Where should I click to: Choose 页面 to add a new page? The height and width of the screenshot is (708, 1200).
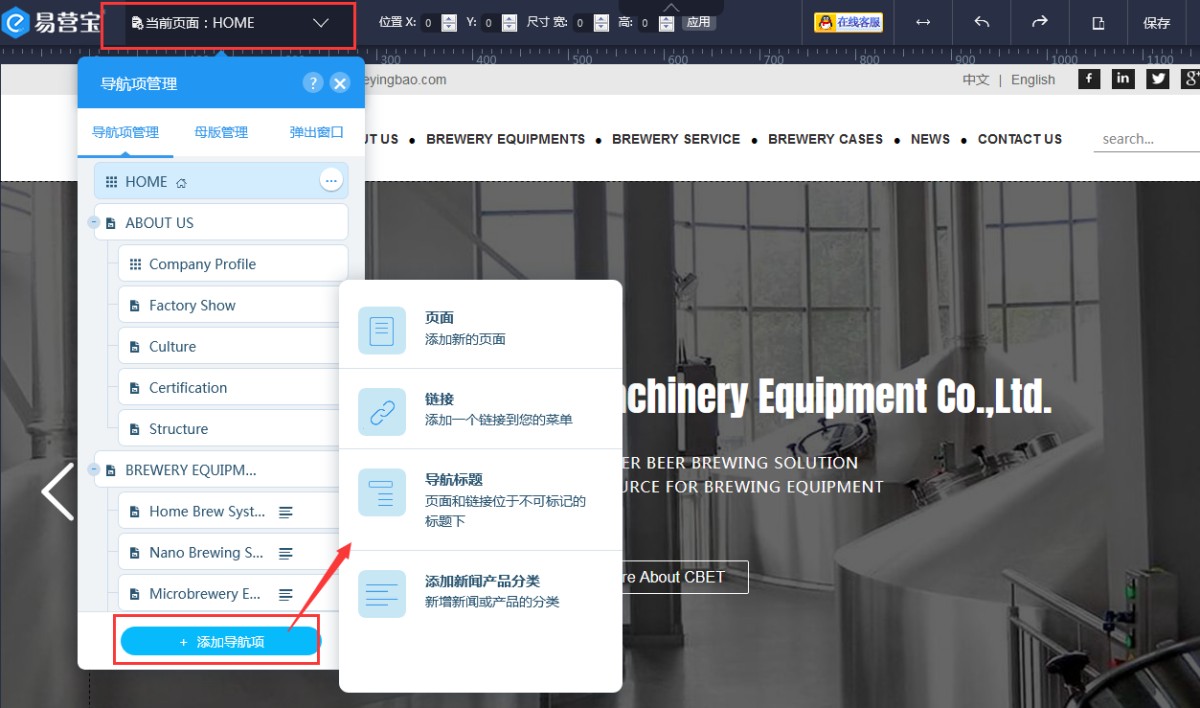pyautogui.click(x=481, y=328)
